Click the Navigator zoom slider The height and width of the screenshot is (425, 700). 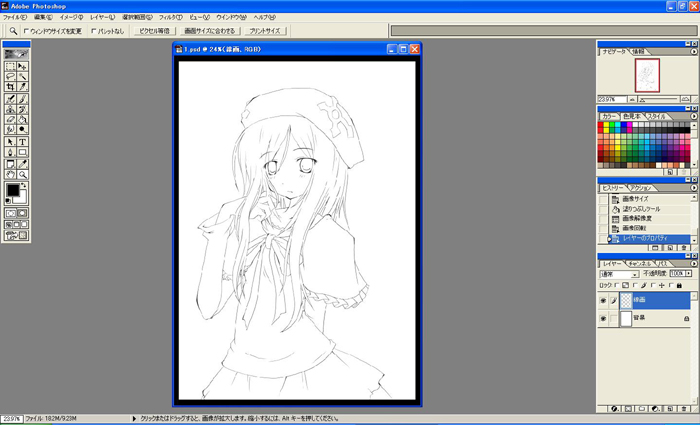660,99
